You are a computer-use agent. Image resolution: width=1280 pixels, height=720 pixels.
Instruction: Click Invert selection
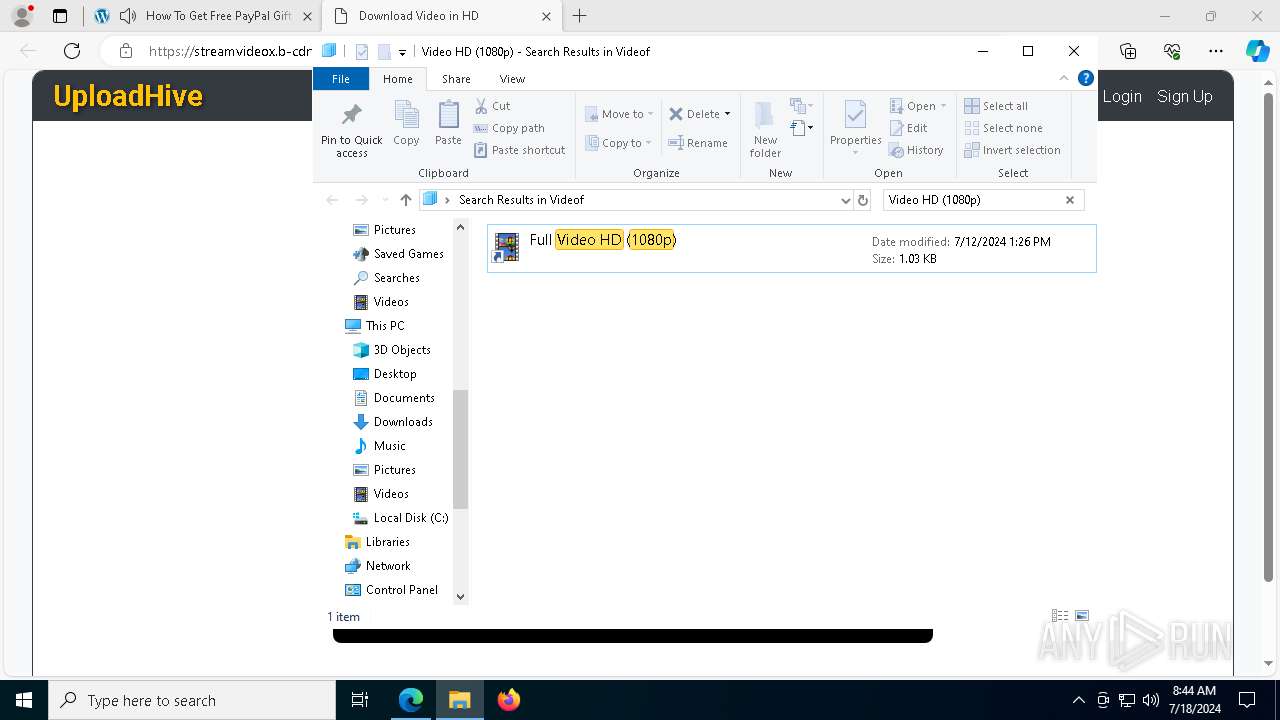tap(1012, 150)
